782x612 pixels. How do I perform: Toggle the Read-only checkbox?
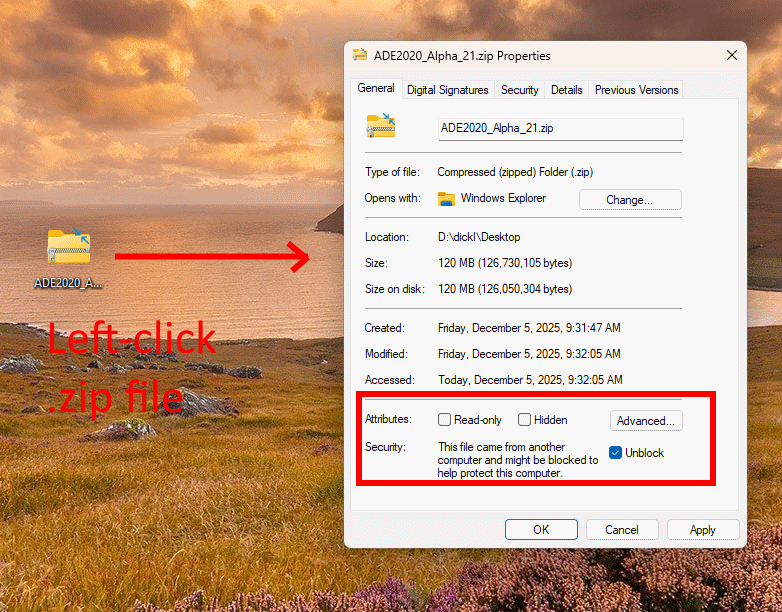pyautogui.click(x=444, y=419)
